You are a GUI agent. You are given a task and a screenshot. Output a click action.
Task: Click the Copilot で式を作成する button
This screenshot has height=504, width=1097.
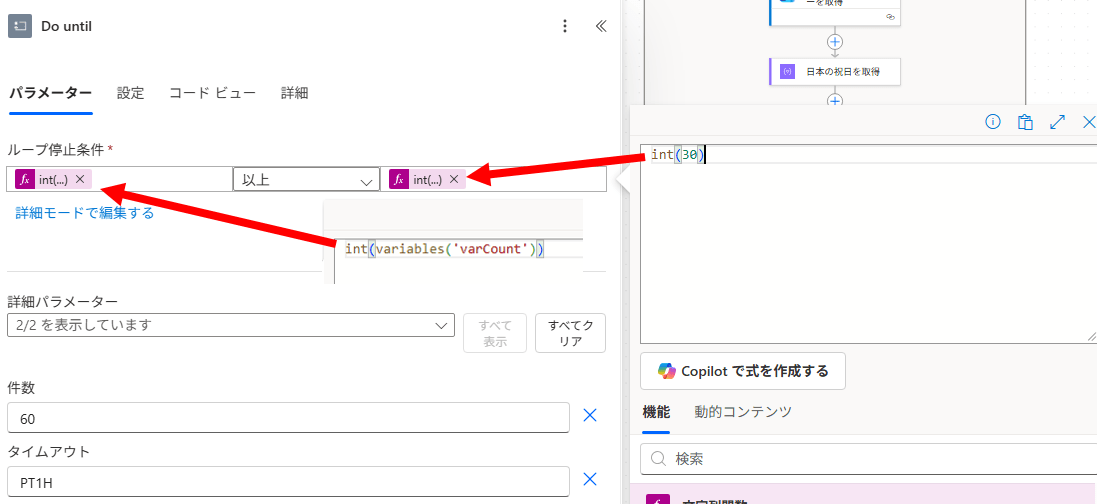[x=743, y=371]
